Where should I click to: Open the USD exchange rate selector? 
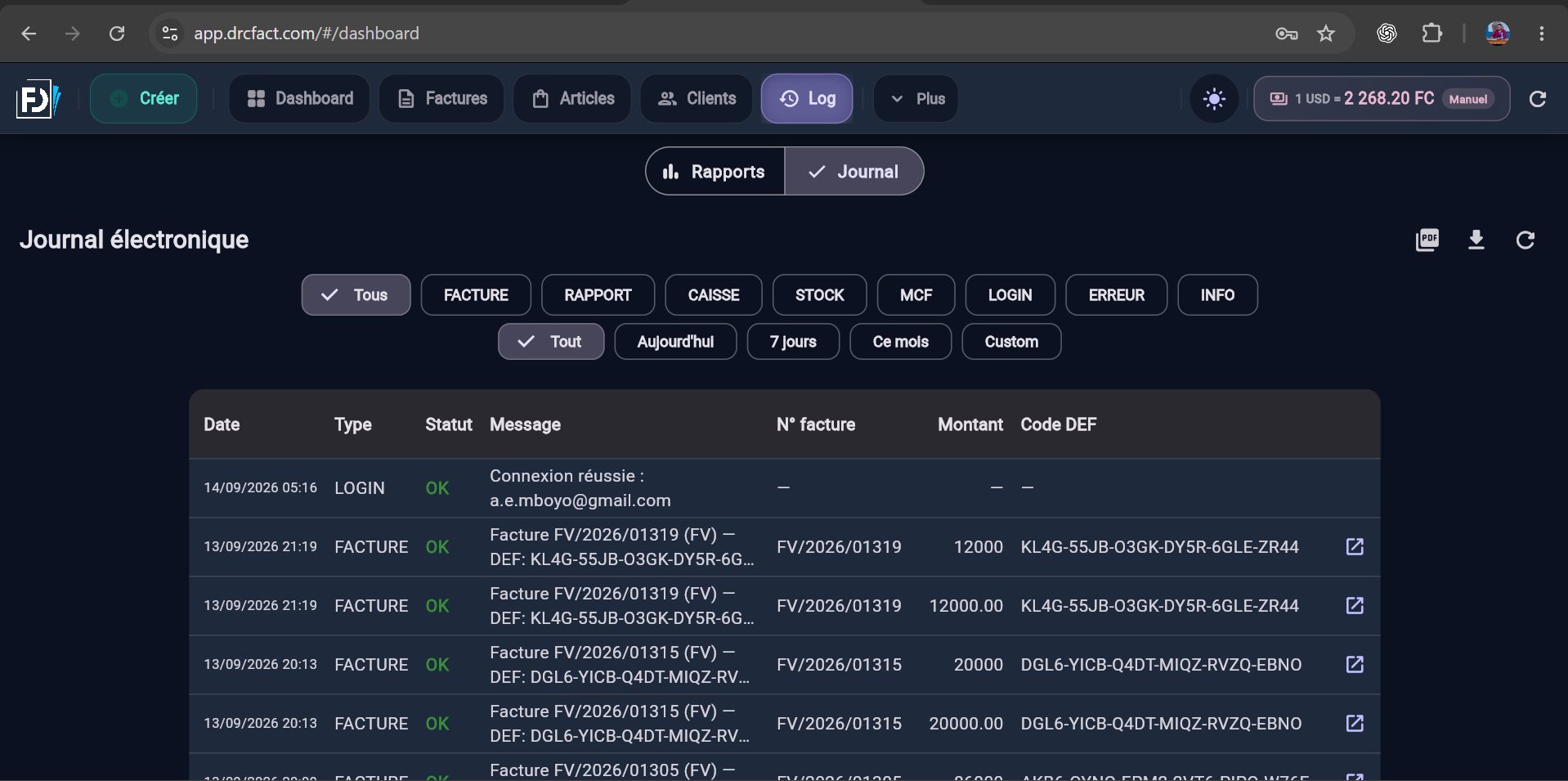(x=1382, y=99)
